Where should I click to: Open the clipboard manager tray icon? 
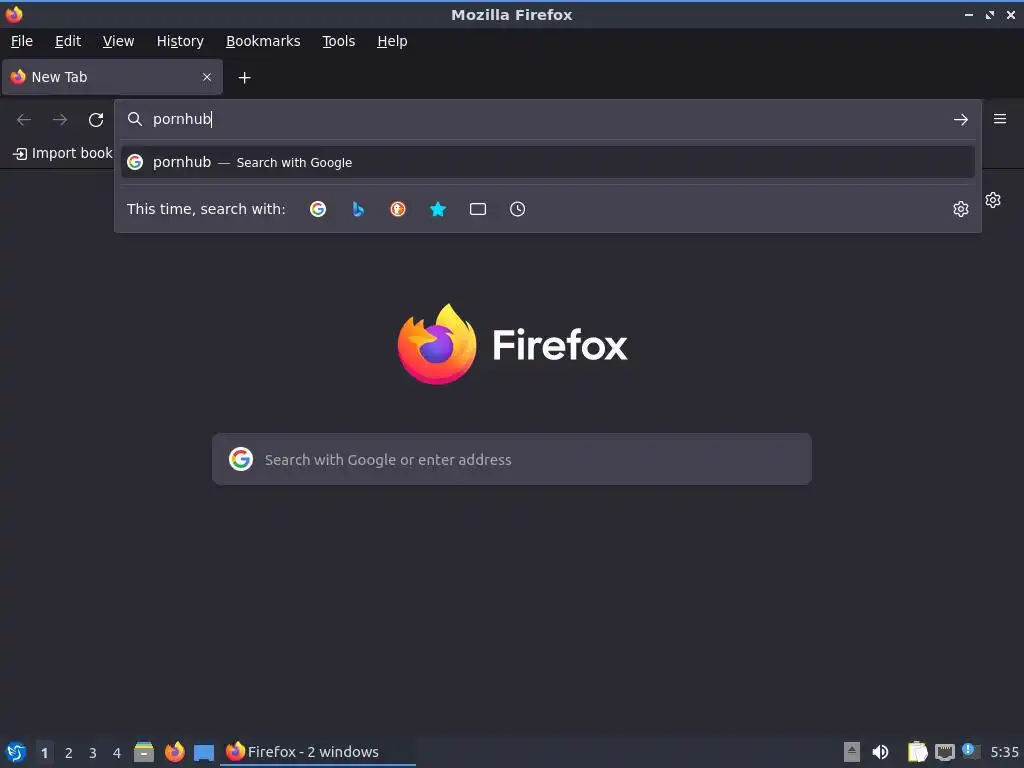point(917,752)
